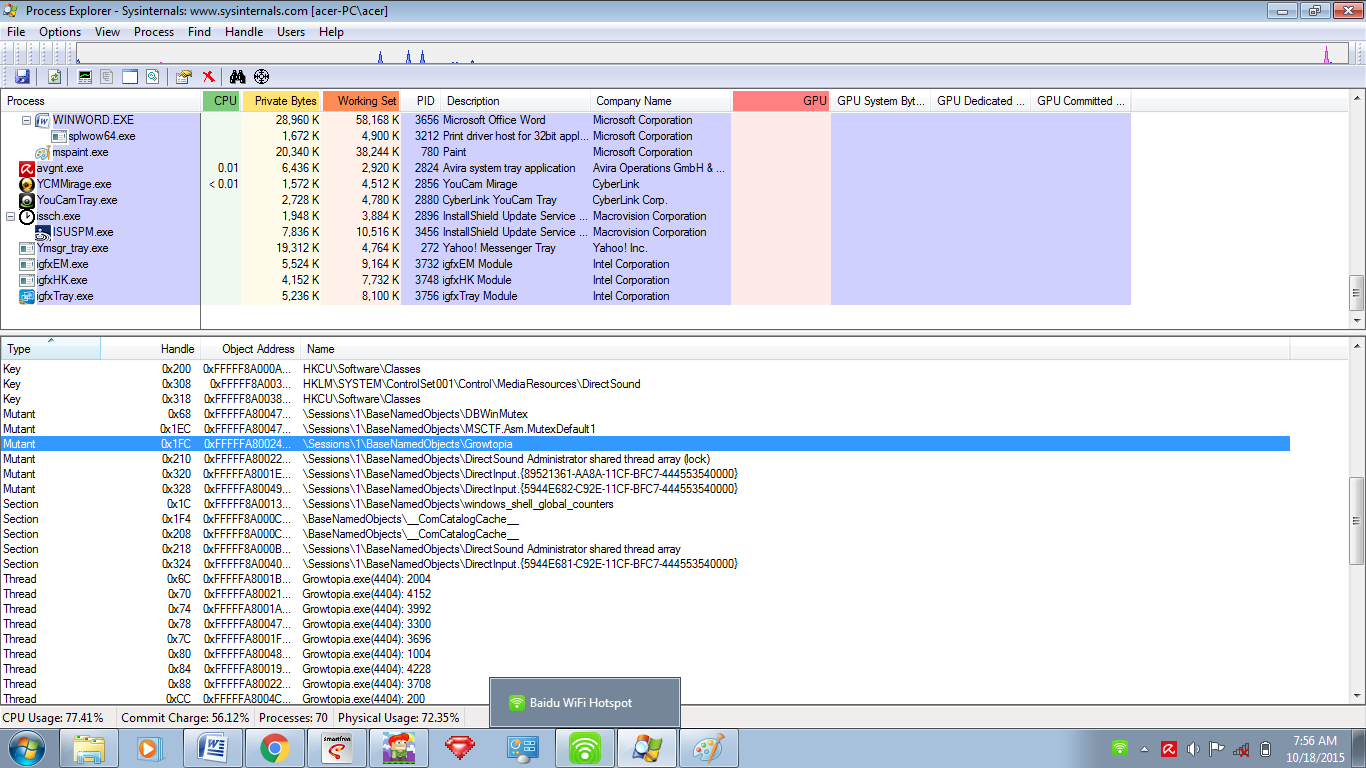Click the View Handles/DLLs toolbar icon
1366x768 pixels.
pyautogui.click(x=152, y=76)
